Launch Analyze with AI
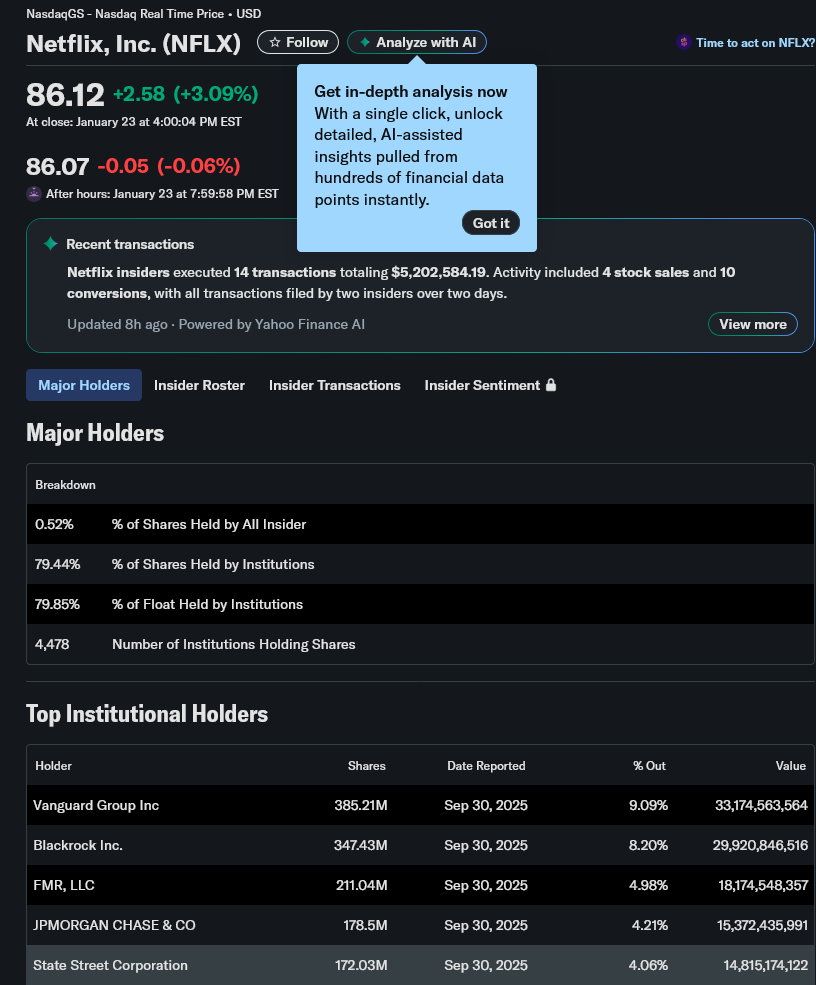The image size is (816, 985). pyautogui.click(x=416, y=42)
